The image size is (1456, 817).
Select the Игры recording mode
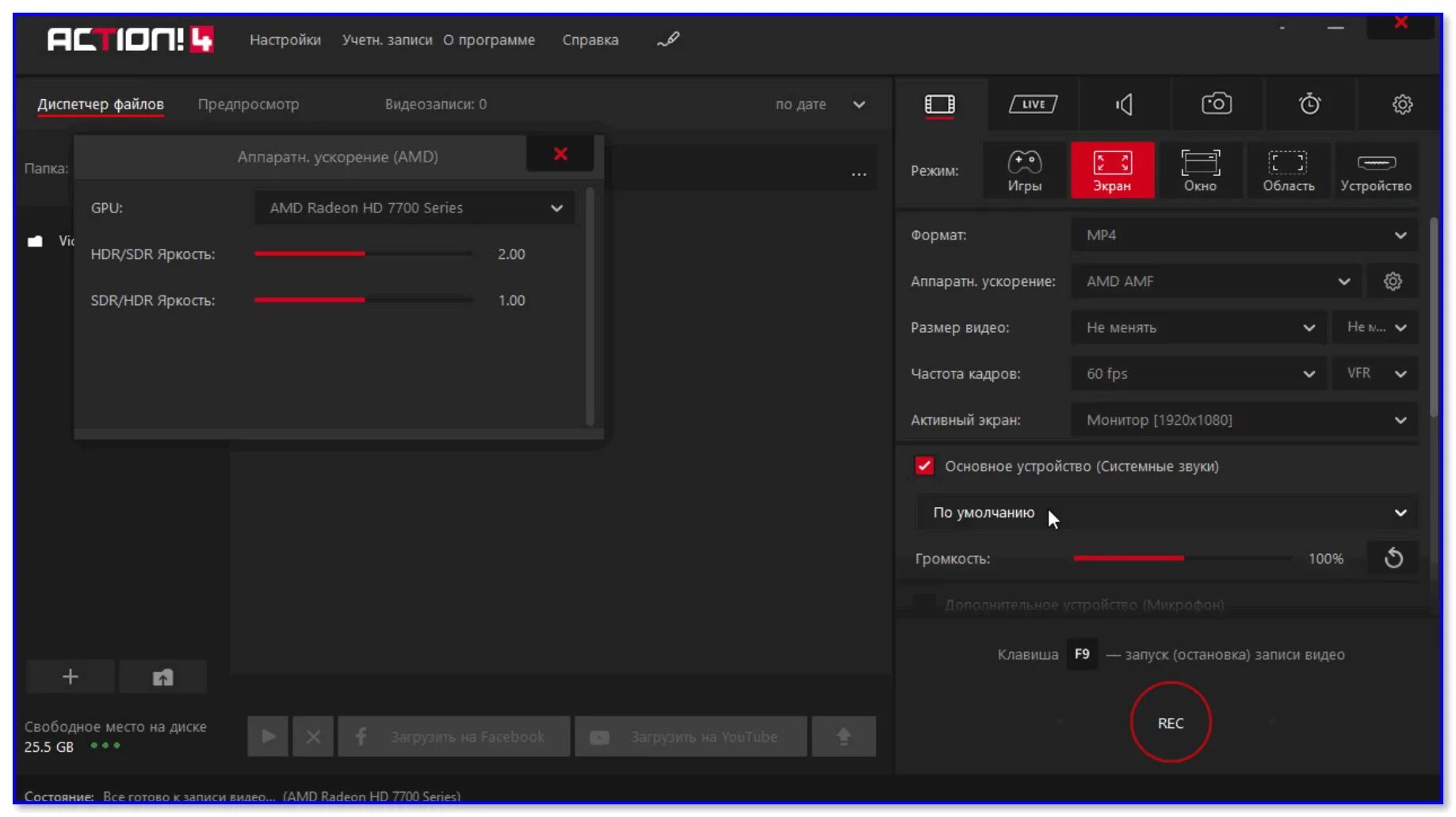pyautogui.click(x=1025, y=170)
